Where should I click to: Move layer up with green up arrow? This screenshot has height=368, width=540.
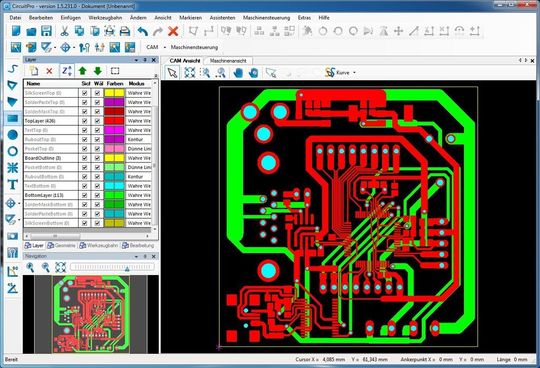coord(82,71)
